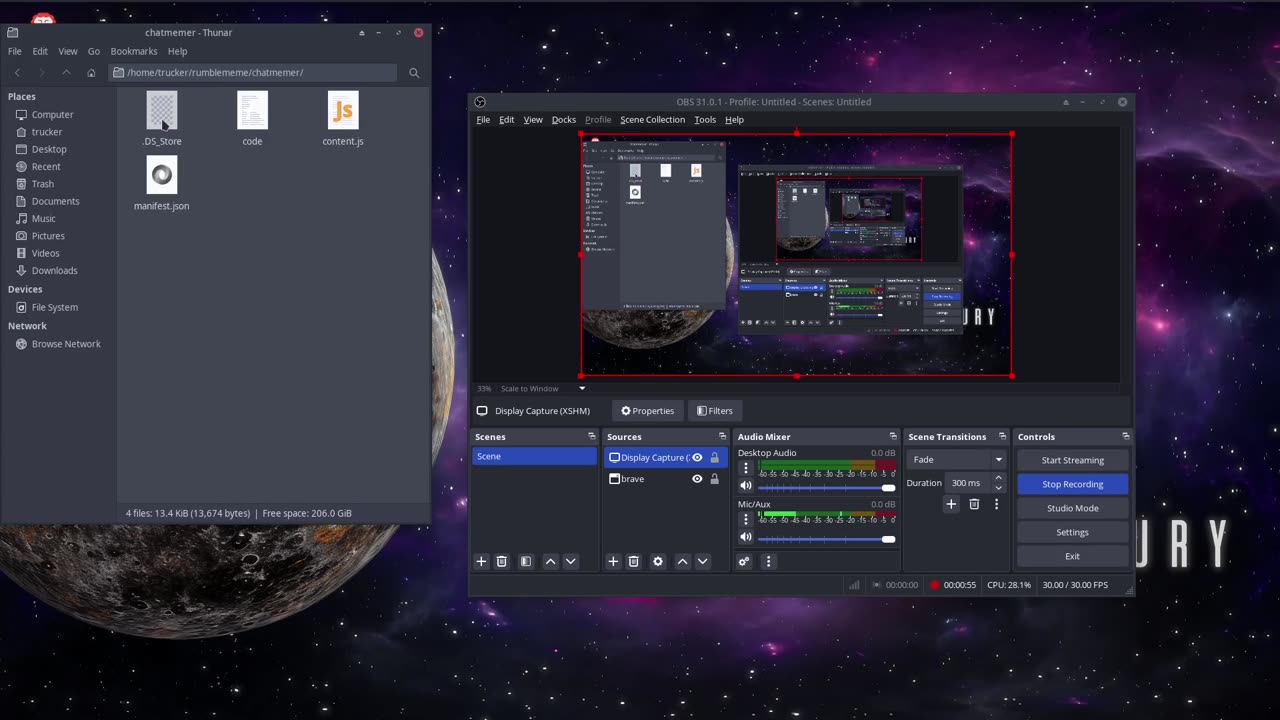1280x720 pixels.
Task: Undock the Scenes panel
Action: 591,437
